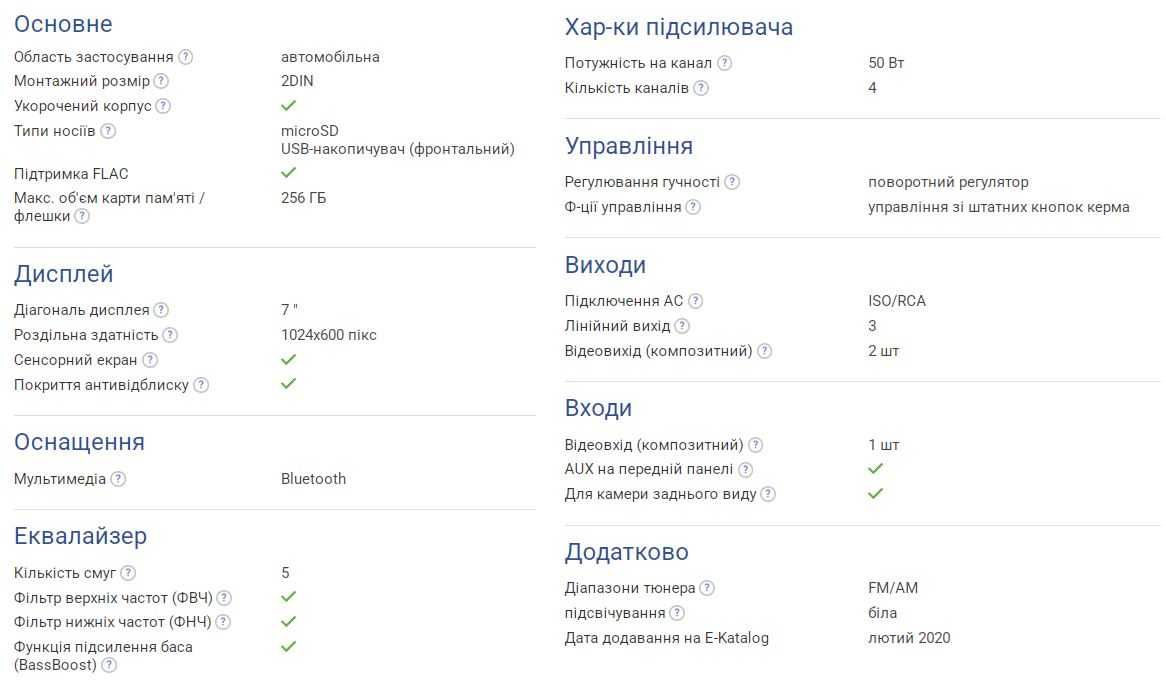
Task: Show tooltip for Укорочений корпус
Action: pos(163,106)
